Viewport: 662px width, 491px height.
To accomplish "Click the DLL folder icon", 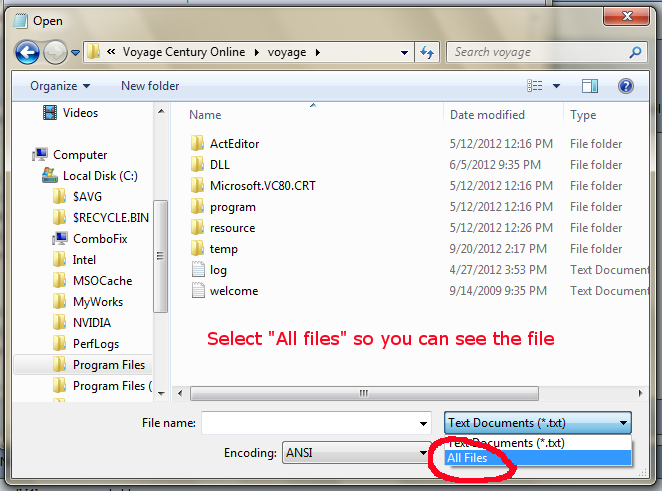I will tap(197, 165).
